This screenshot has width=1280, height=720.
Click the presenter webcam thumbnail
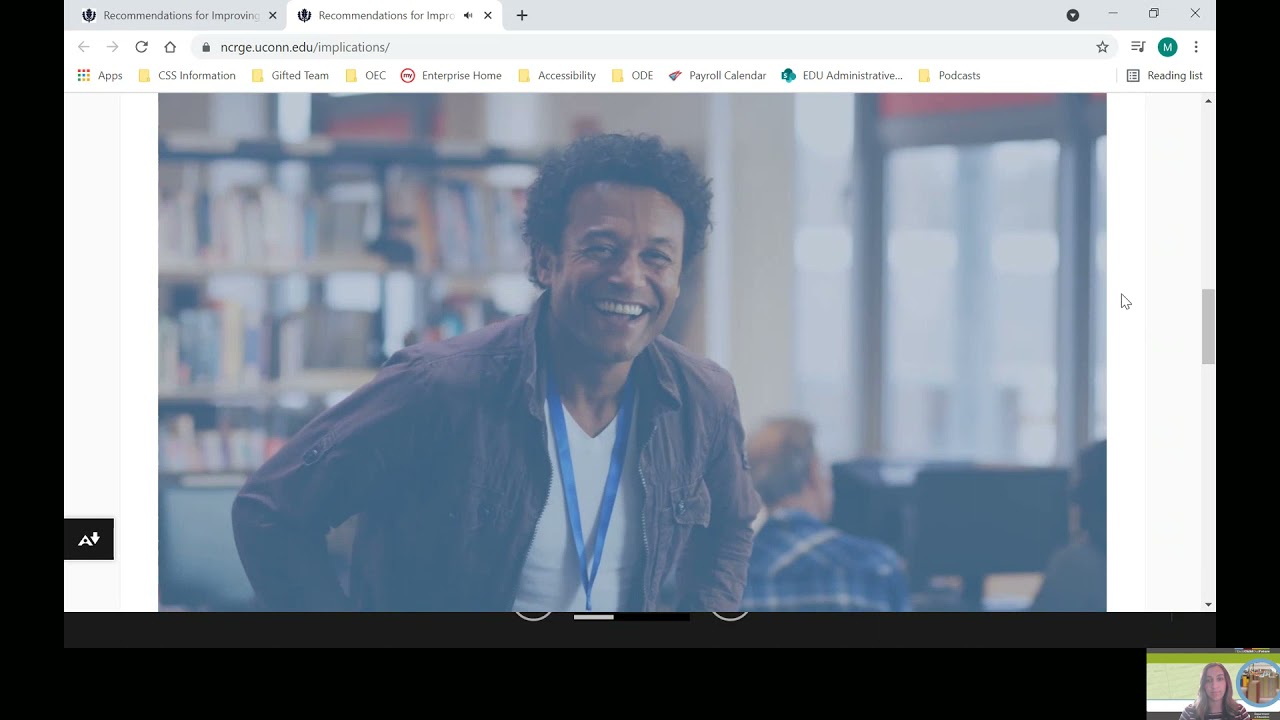1213,685
